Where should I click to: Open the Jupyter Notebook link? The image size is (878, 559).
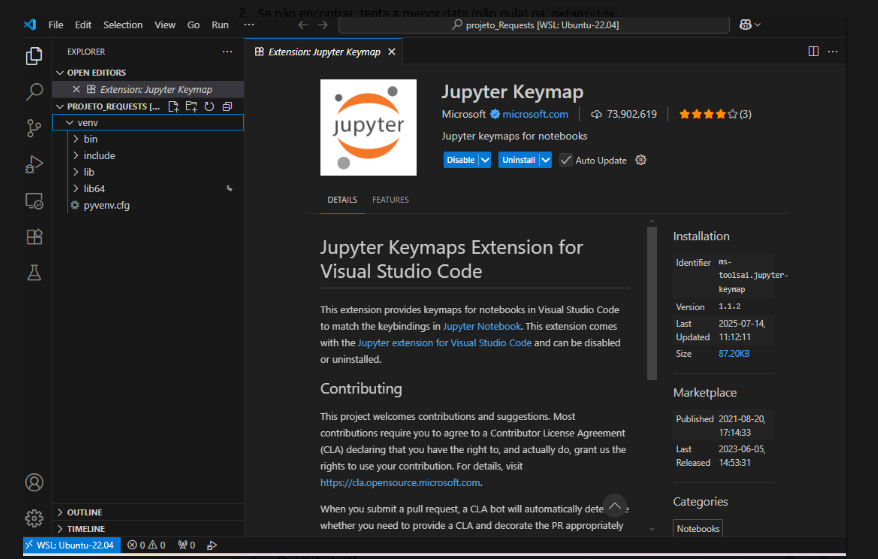482,326
